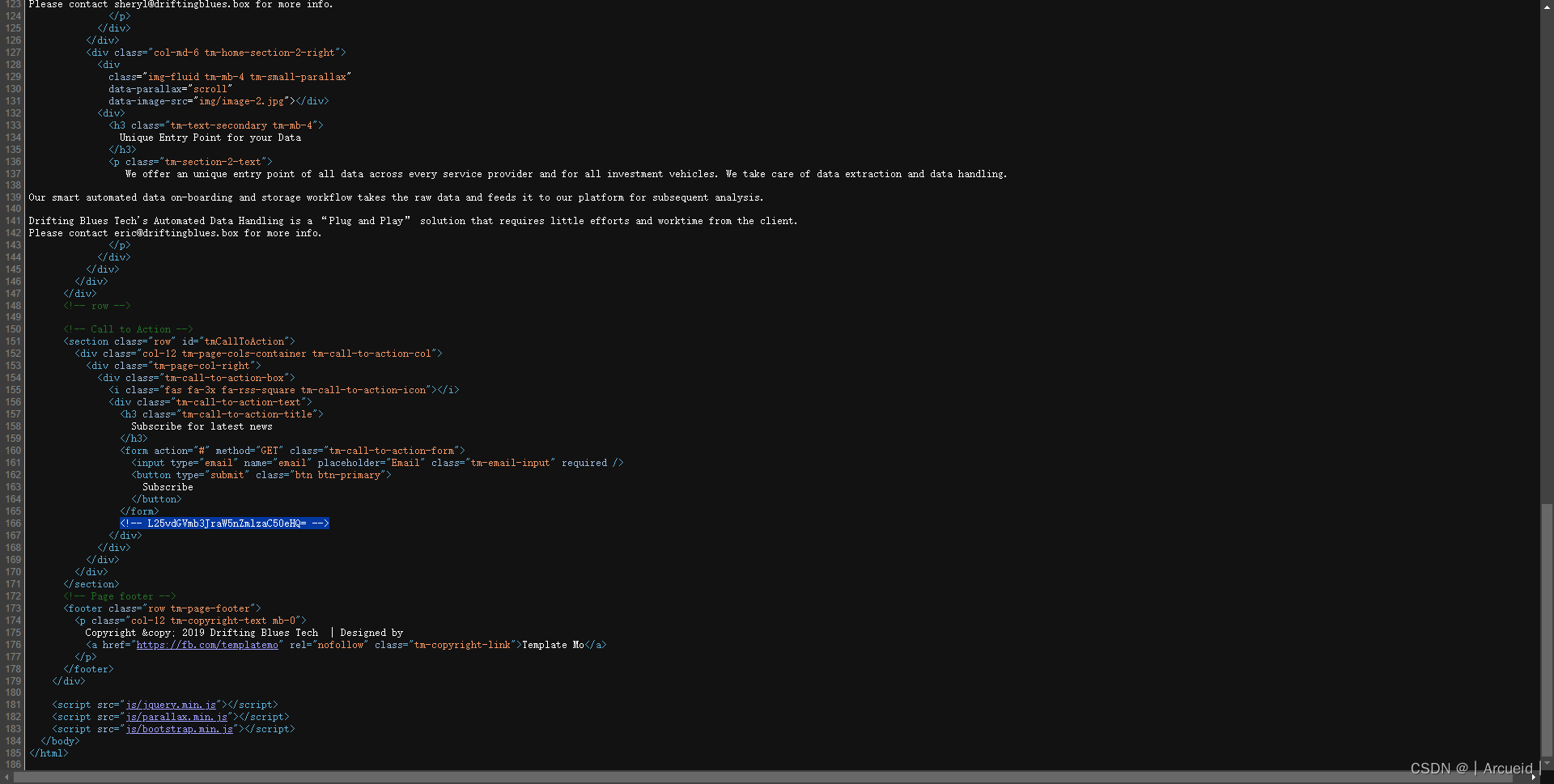Click the section id tmCallToAction line
This screenshot has height=784, width=1554.
pyautogui.click(x=179, y=341)
